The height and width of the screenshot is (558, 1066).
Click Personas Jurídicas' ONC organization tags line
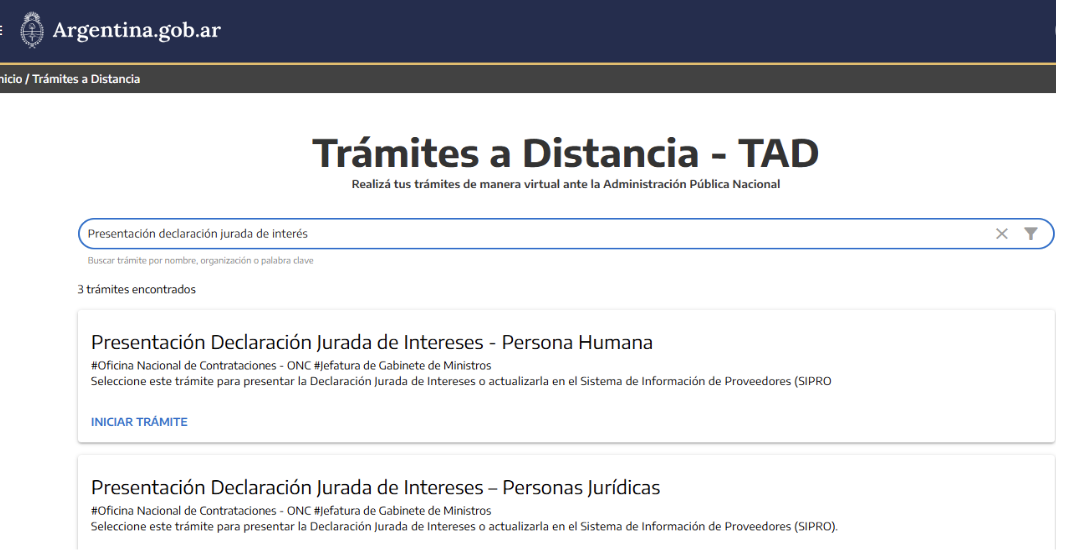click(291, 511)
